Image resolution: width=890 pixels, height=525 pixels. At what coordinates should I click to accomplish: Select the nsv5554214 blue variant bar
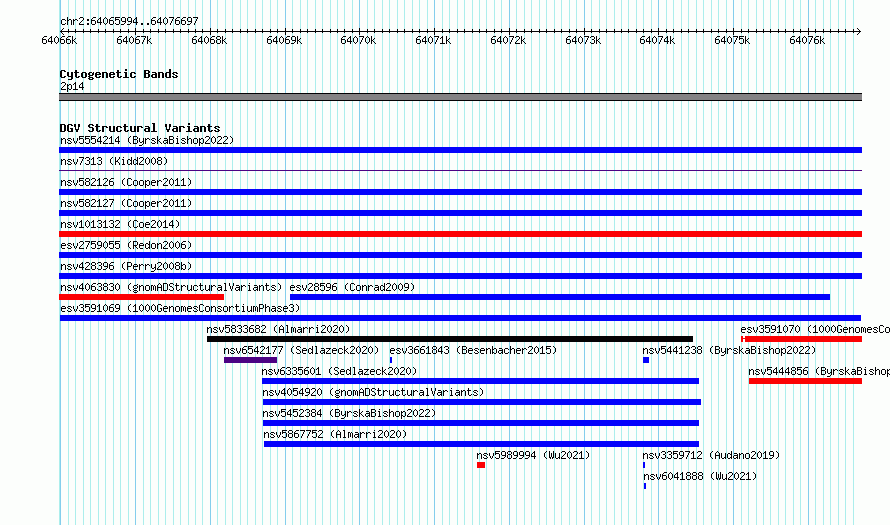click(460, 150)
